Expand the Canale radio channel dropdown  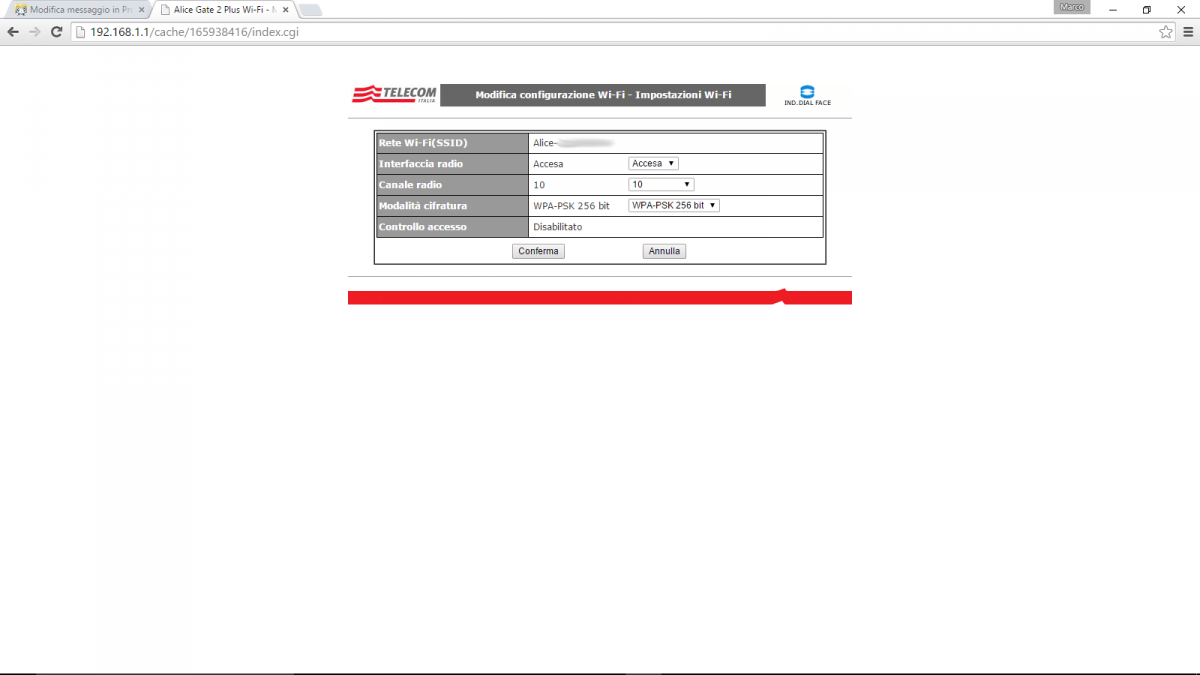click(x=660, y=184)
